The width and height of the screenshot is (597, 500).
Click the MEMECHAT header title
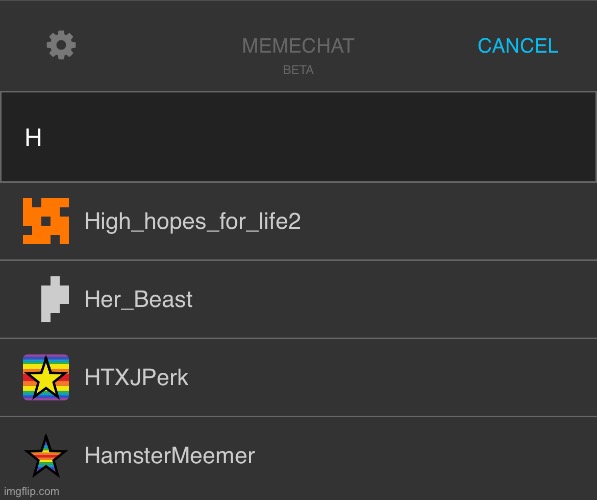point(298,46)
